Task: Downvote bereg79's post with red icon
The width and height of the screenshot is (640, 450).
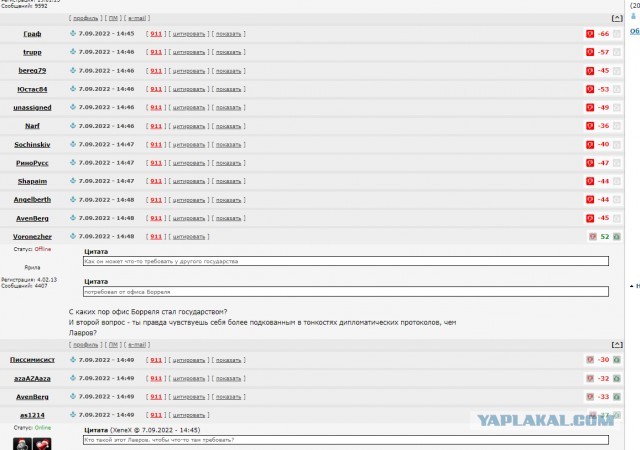Action: (x=590, y=71)
